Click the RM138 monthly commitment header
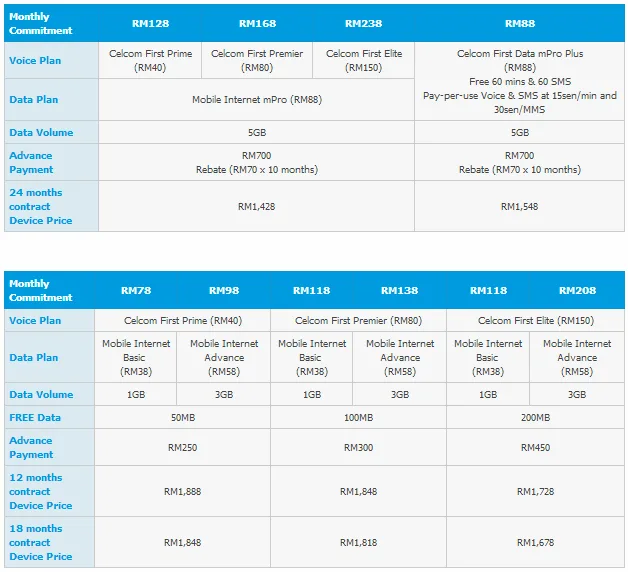The width and height of the screenshot is (628, 572). click(399, 290)
